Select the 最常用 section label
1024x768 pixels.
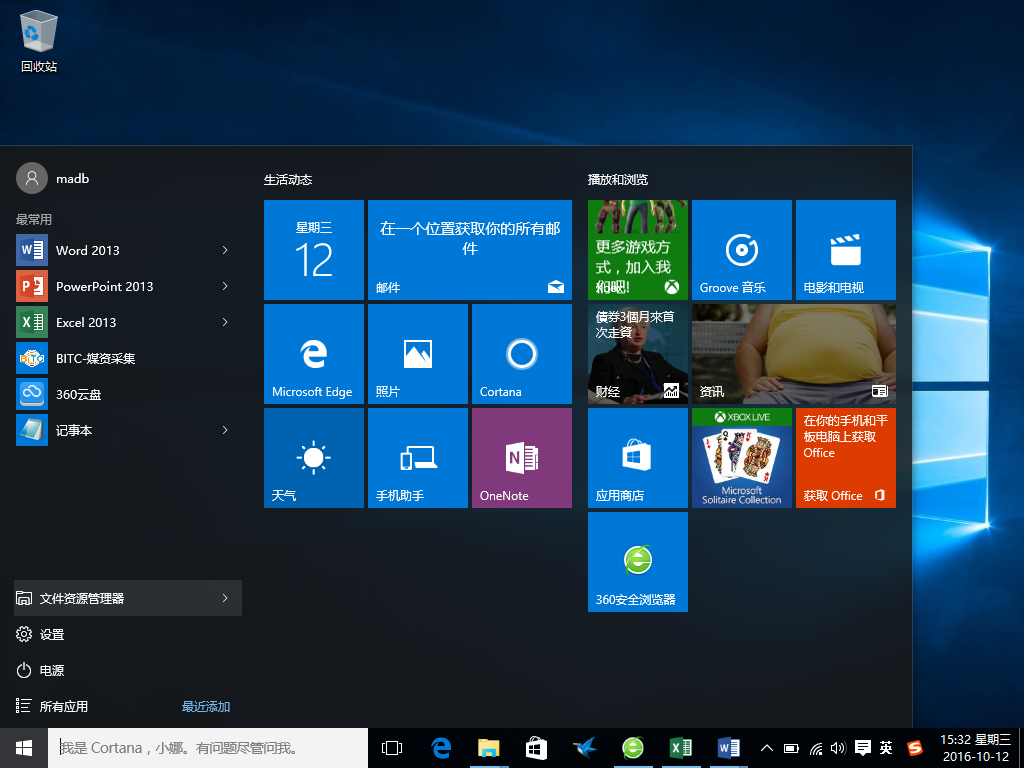(33, 219)
